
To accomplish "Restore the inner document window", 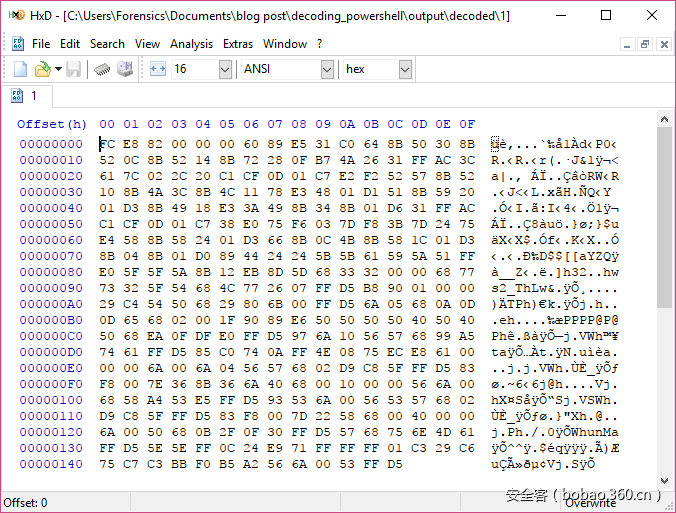I will [645, 44].
